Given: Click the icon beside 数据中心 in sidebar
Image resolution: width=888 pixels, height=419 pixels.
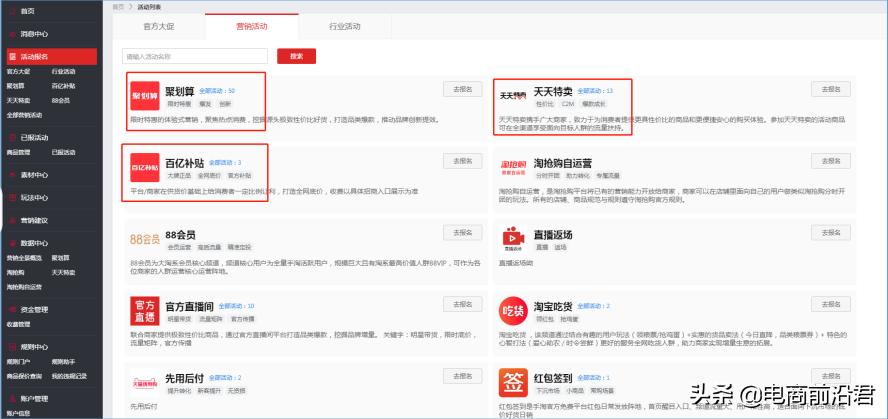Looking at the screenshot, I should [12, 243].
